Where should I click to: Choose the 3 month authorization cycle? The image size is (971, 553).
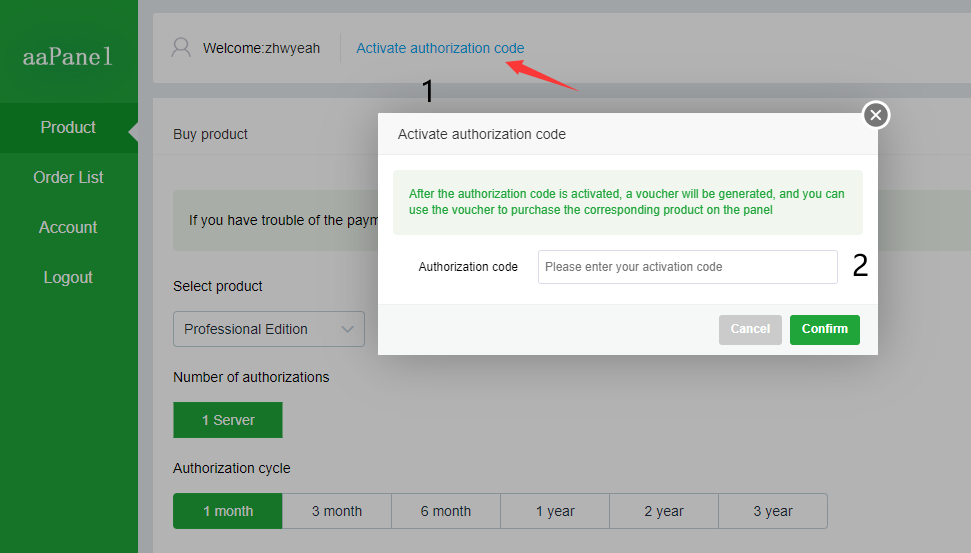click(336, 511)
